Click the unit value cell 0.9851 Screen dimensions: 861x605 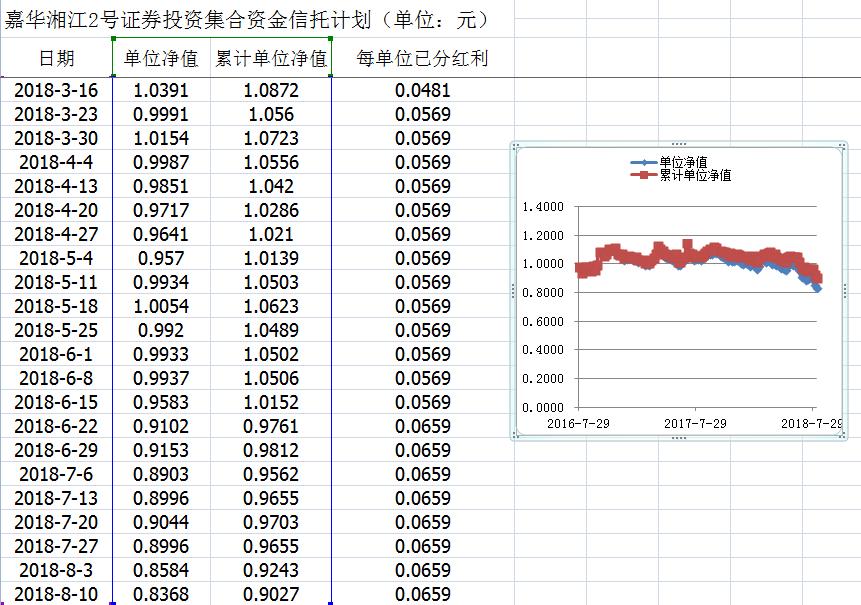161,186
